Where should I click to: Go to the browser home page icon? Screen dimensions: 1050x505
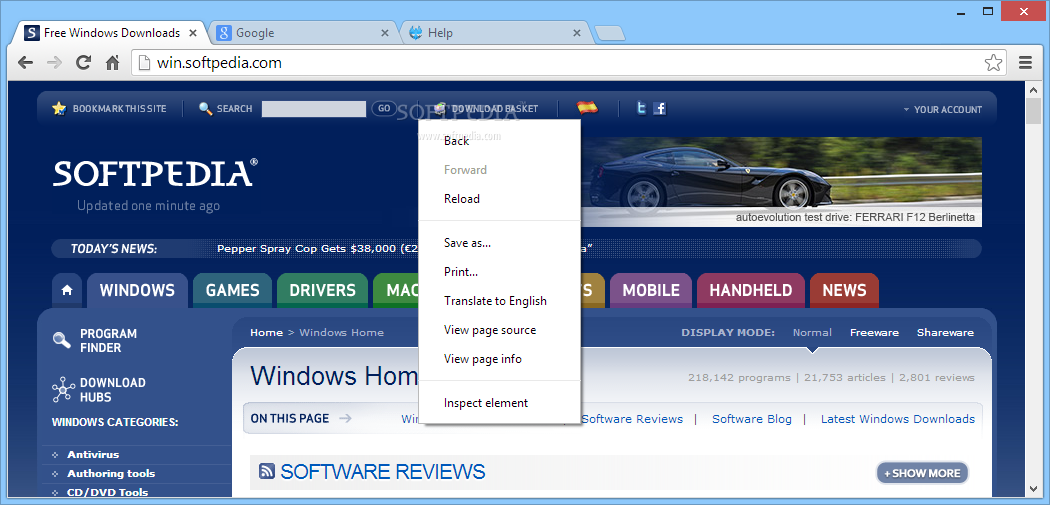click(112, 63)
